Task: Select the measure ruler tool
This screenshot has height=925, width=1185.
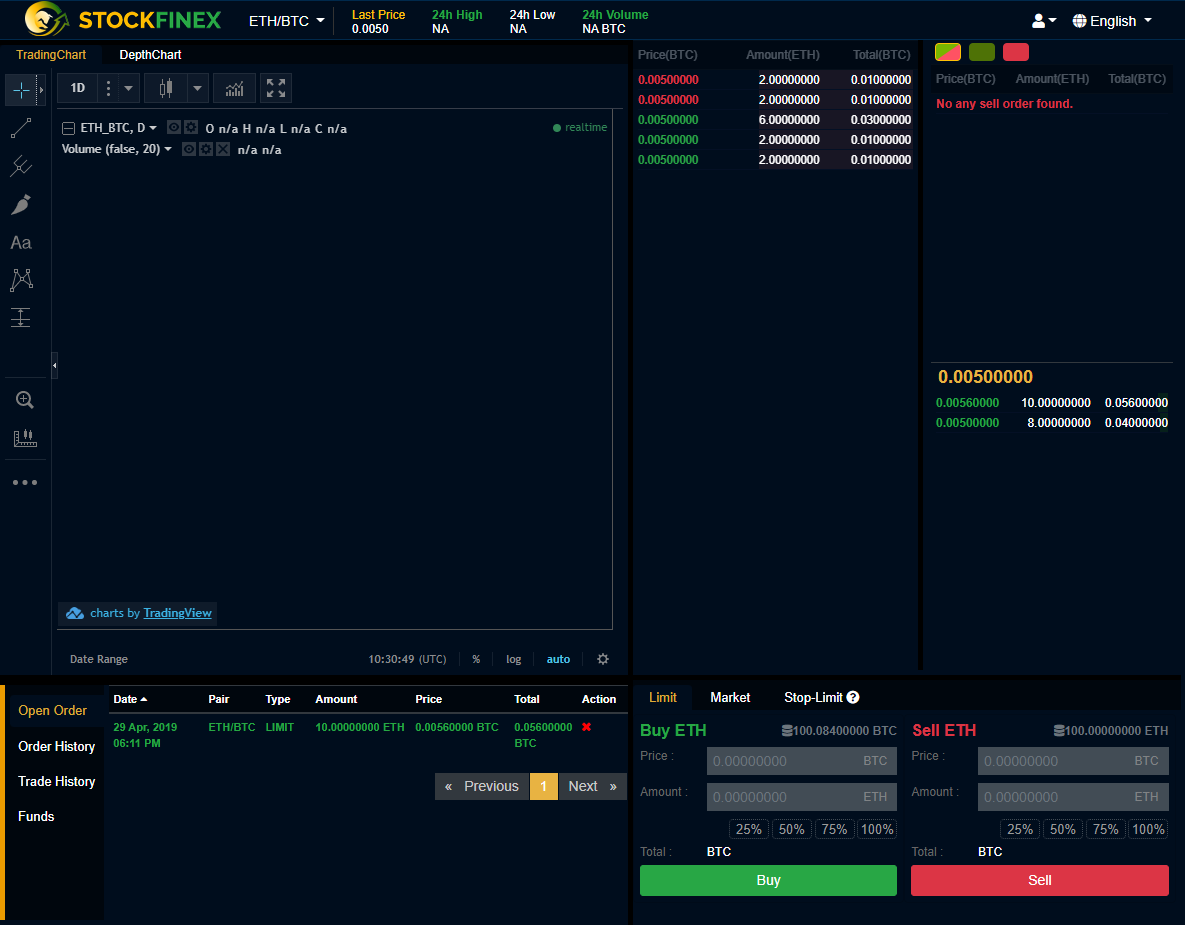Action: (x=25, y=438)
